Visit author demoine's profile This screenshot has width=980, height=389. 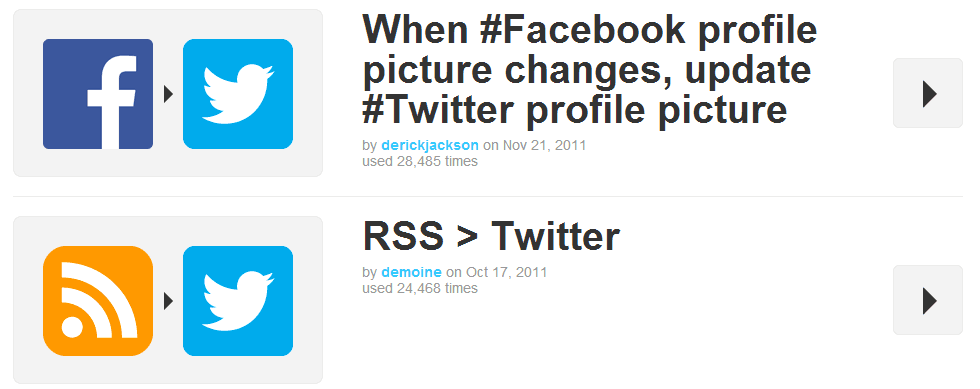(411, 273)
